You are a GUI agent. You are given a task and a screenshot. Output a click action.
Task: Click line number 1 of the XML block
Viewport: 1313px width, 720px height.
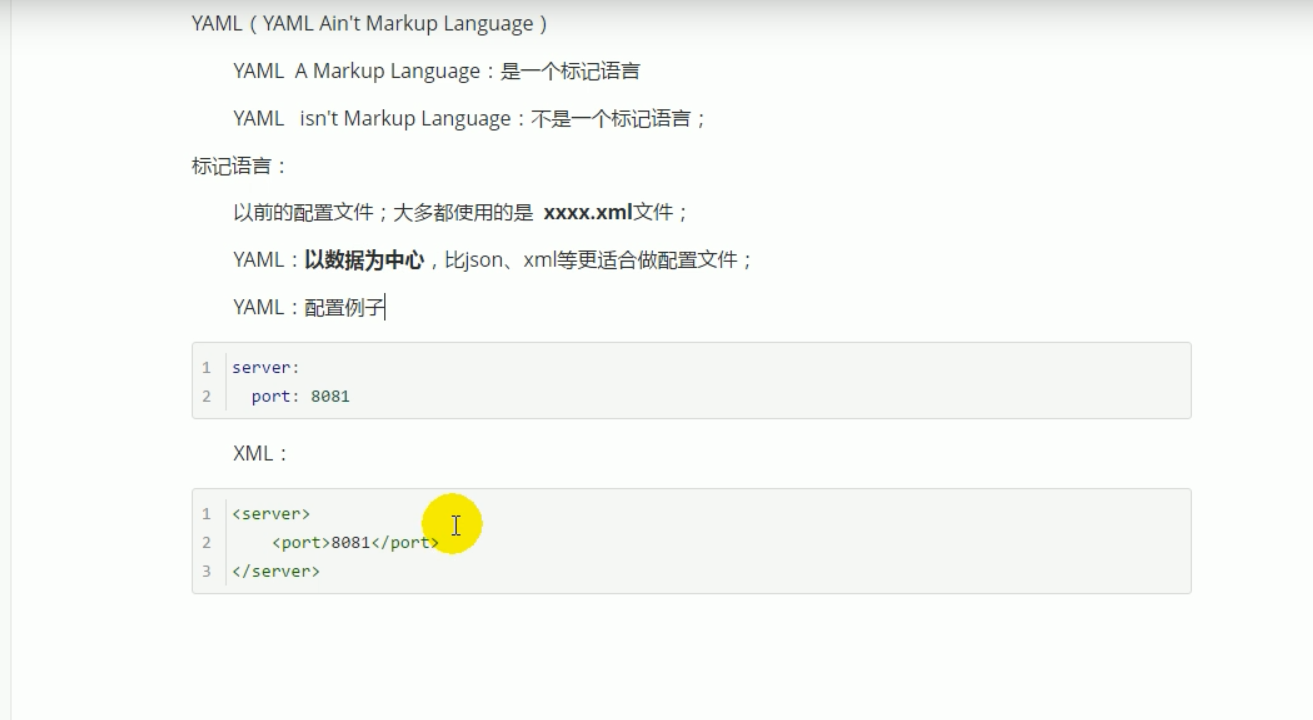pos(207,513)
